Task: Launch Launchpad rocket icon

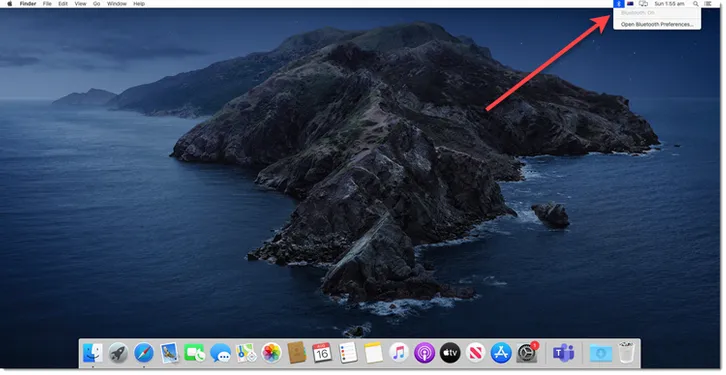Action: [x=119, y=353]
